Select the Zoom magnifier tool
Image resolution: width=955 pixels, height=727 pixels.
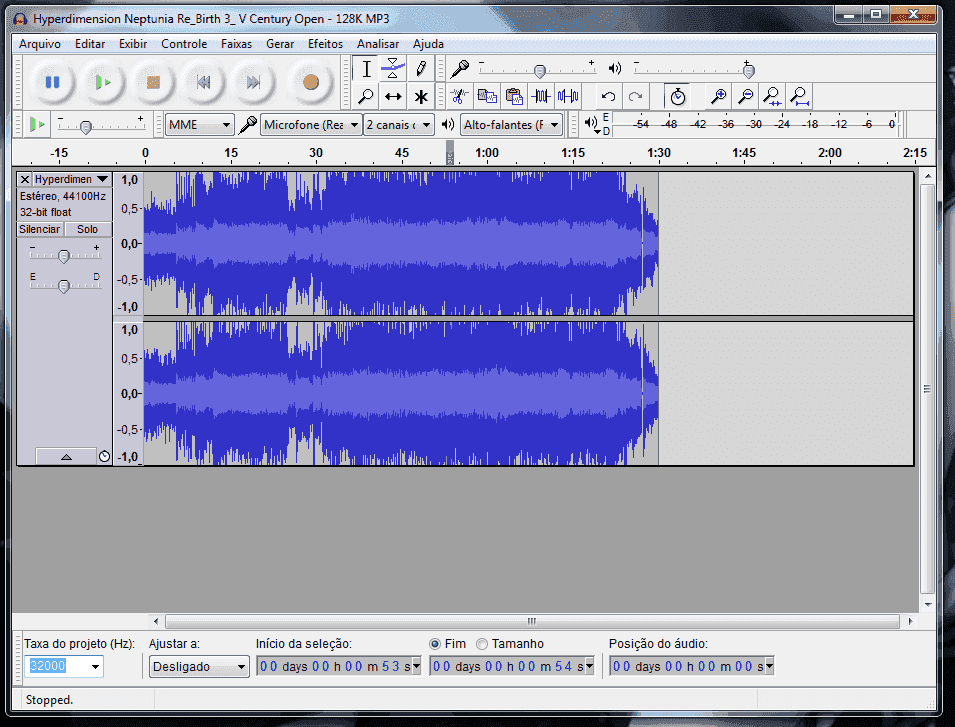pos(366,96)
